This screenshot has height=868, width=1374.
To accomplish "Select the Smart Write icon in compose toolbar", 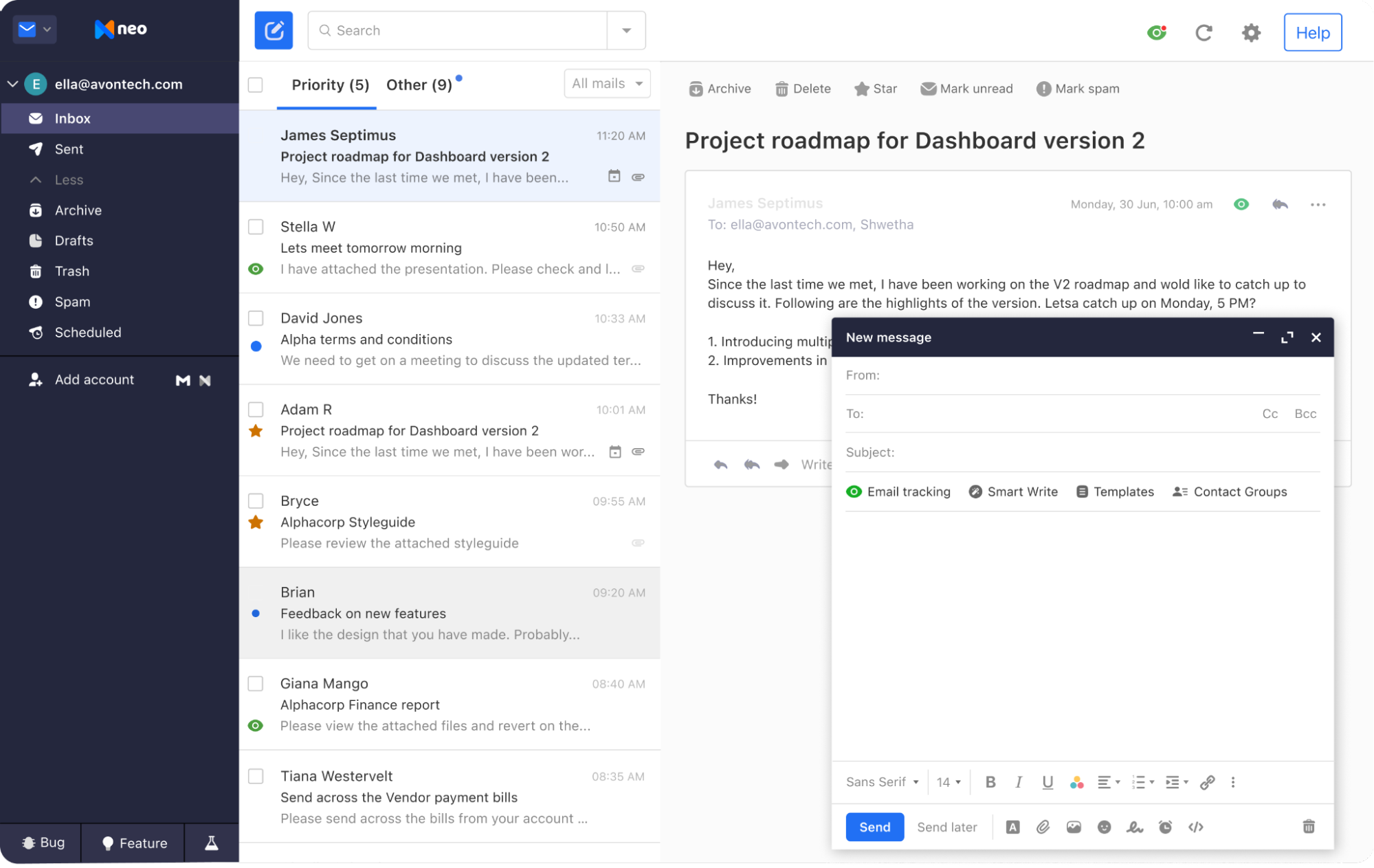I will pyautogui.click(x=1012, y=491).
